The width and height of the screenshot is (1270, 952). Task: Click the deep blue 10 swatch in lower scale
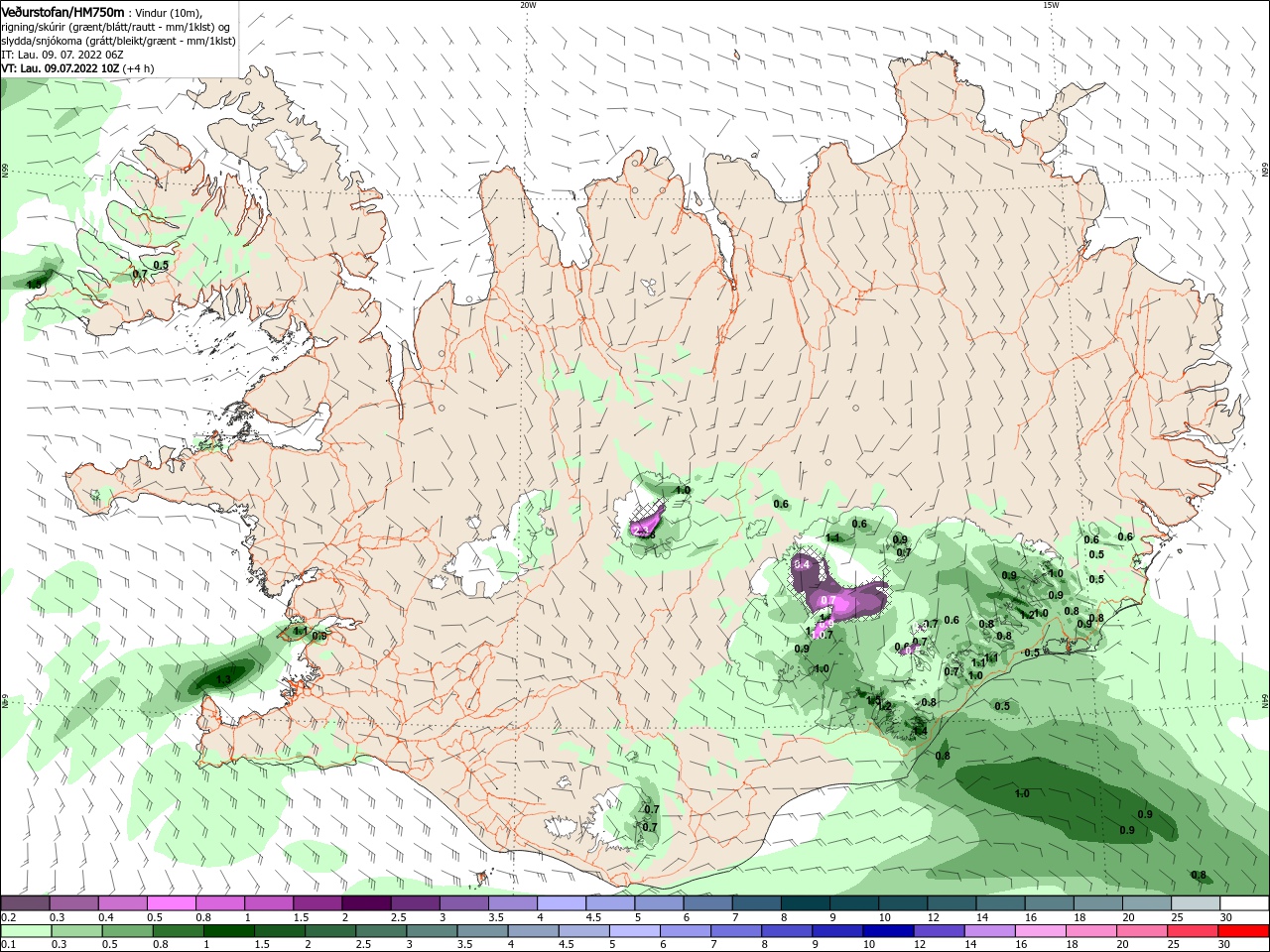point(888,931)
